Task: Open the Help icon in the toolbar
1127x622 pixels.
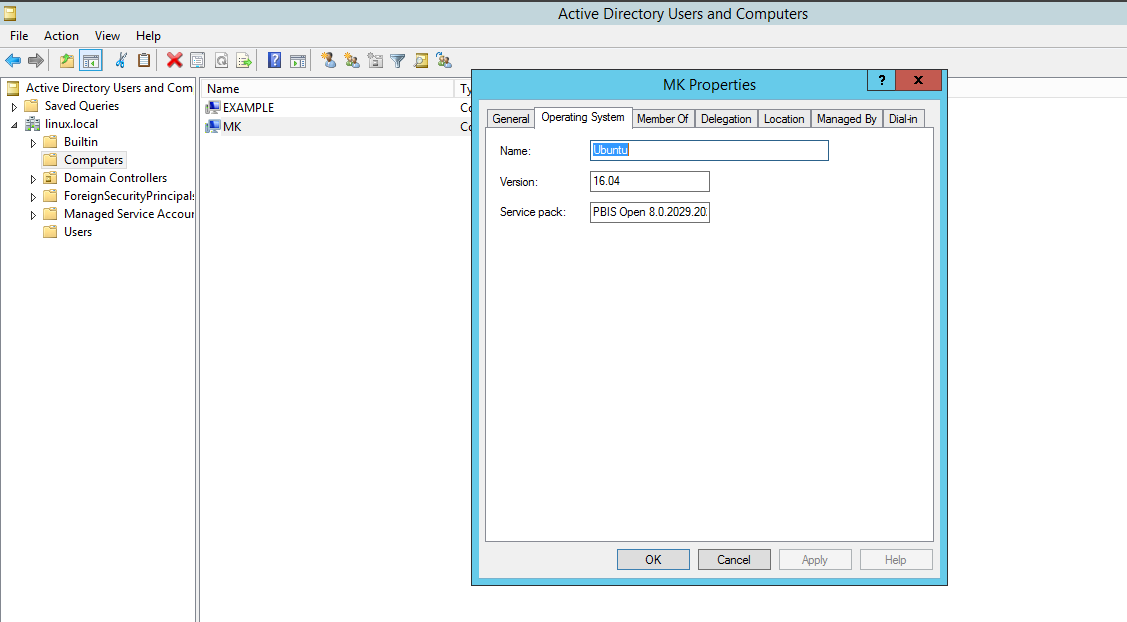Action: pos(274,60)
